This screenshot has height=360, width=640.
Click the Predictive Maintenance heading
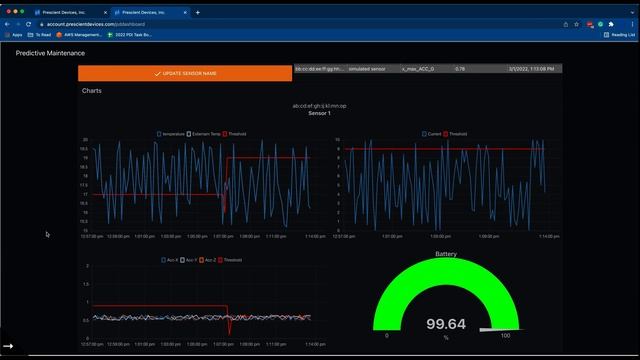tap(50, 53)
